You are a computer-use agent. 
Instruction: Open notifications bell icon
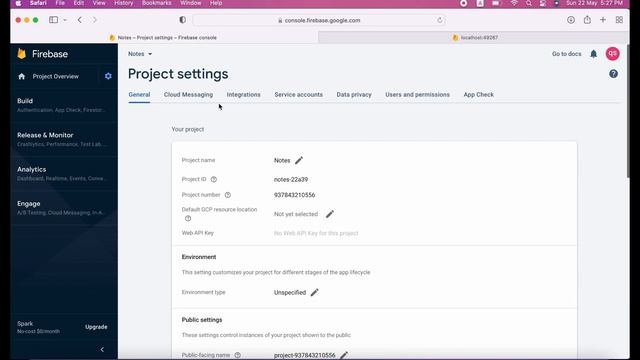click(593, 54)
